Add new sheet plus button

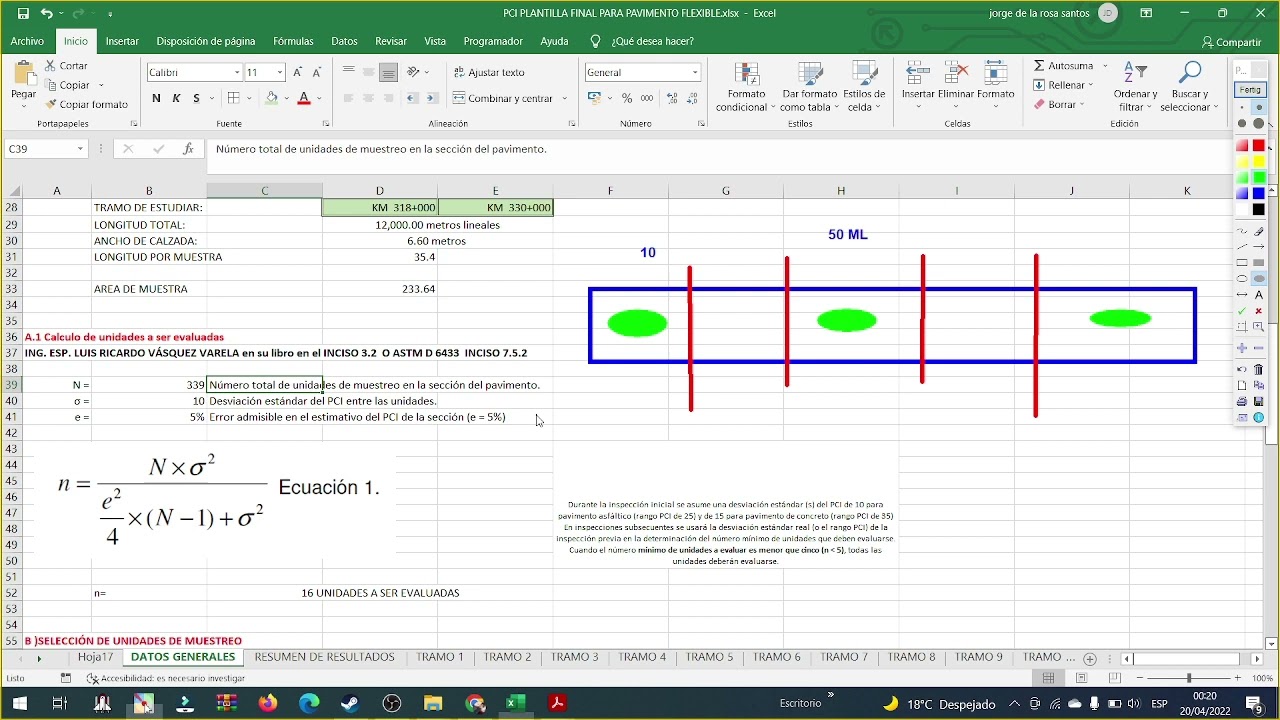[1090, 658]
